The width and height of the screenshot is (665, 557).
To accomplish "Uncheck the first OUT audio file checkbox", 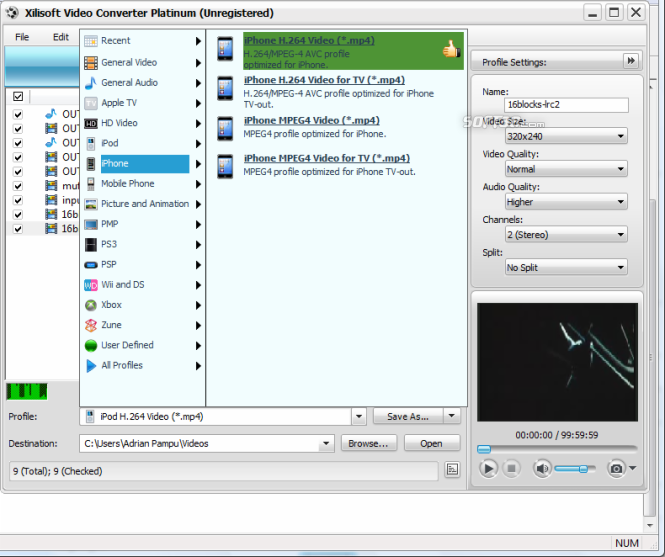I will (x=18, y=115).
